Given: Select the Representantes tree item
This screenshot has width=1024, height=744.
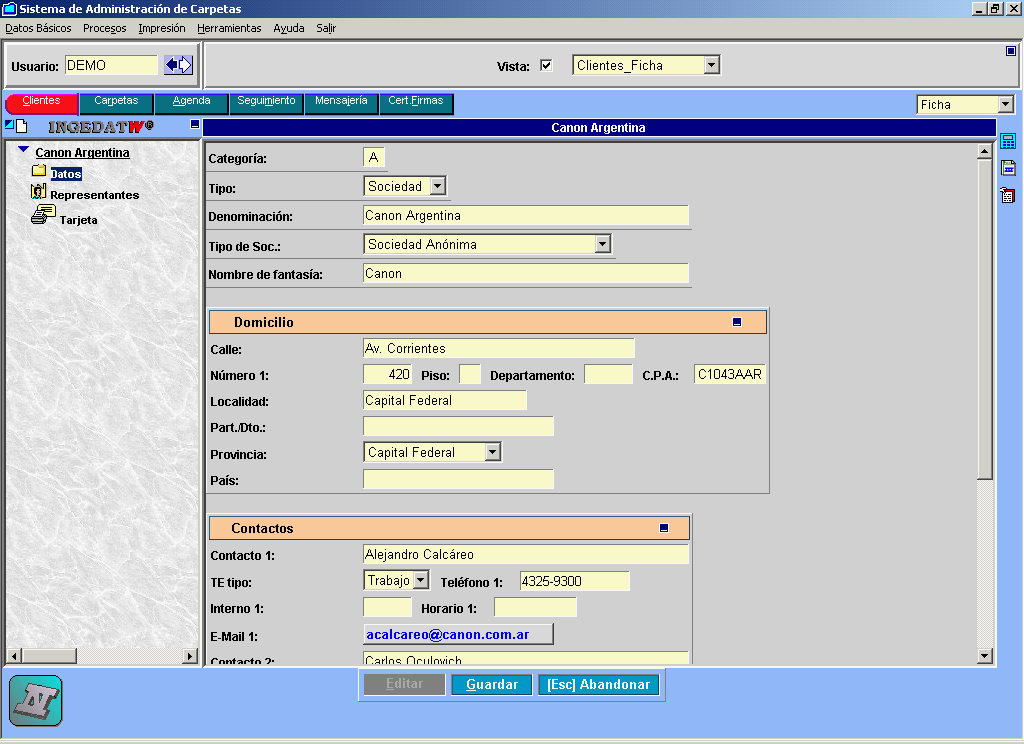Looking at the screenshot, I should pos(95,195).
